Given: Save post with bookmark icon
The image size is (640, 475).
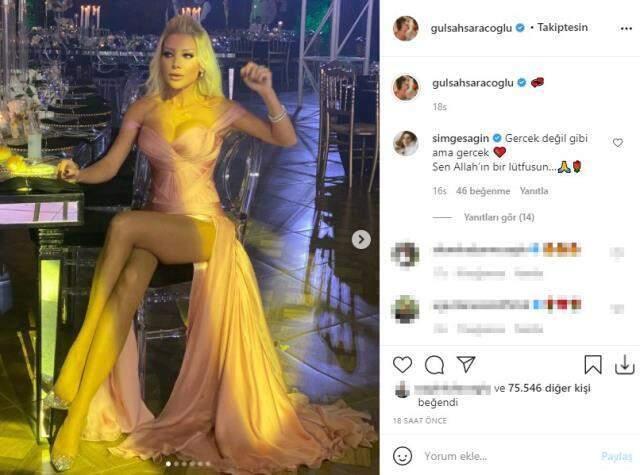Looking at the screenshot, I should [x=593, y=364].
